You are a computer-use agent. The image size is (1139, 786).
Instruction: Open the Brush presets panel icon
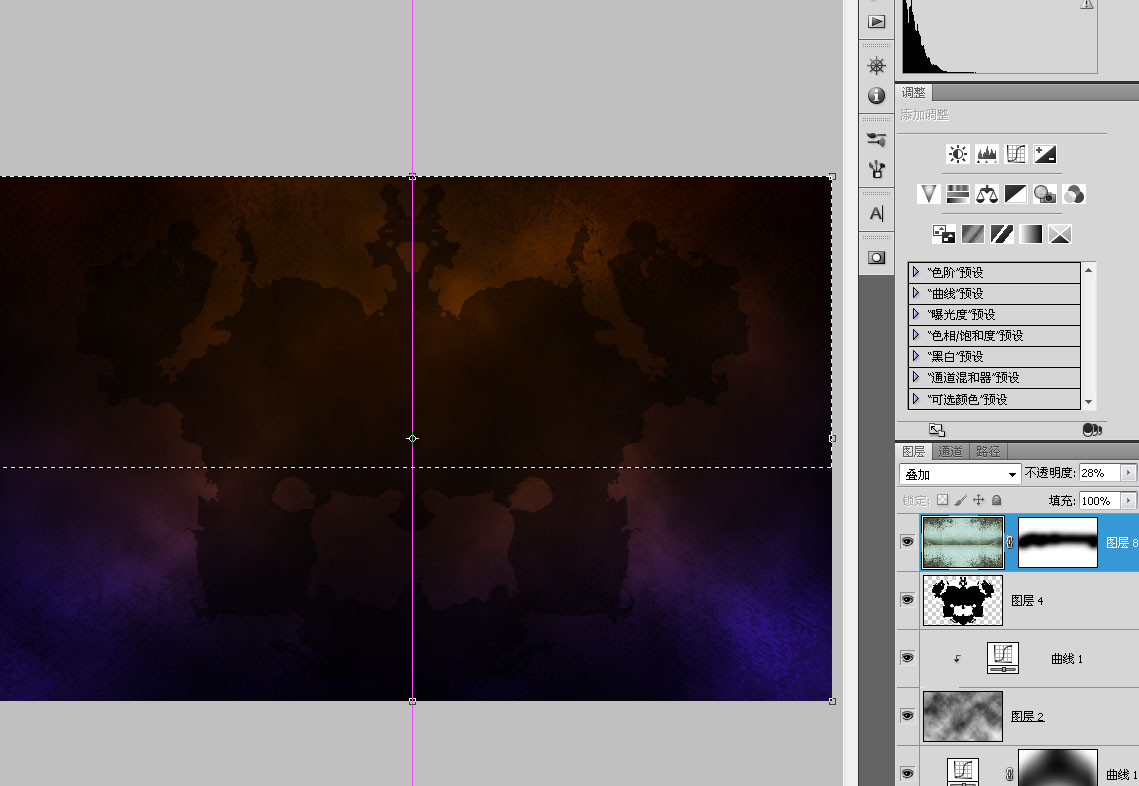coord(877,139)
